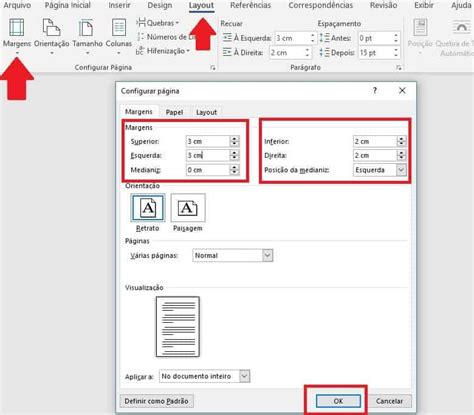474x415 pixels.
Task: Click Definir como Padrão button
Action: (x=157, y=401)
